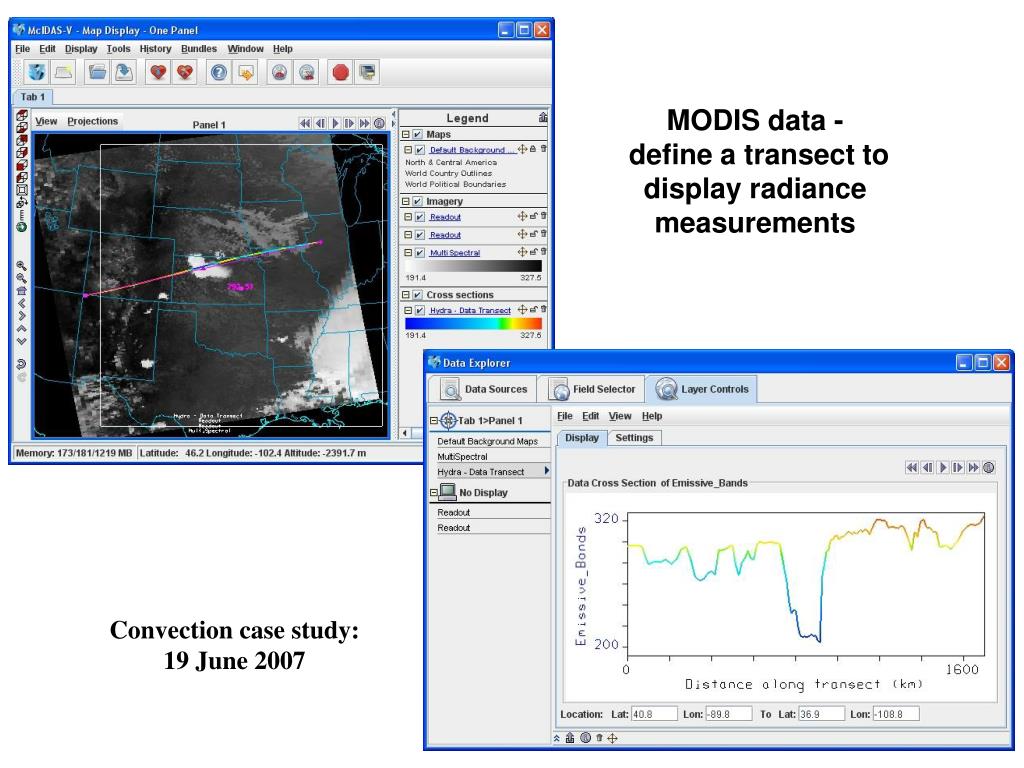Click the trash icon at Data Explorer bottom
1024x768 pixels.
coord(598,738)
